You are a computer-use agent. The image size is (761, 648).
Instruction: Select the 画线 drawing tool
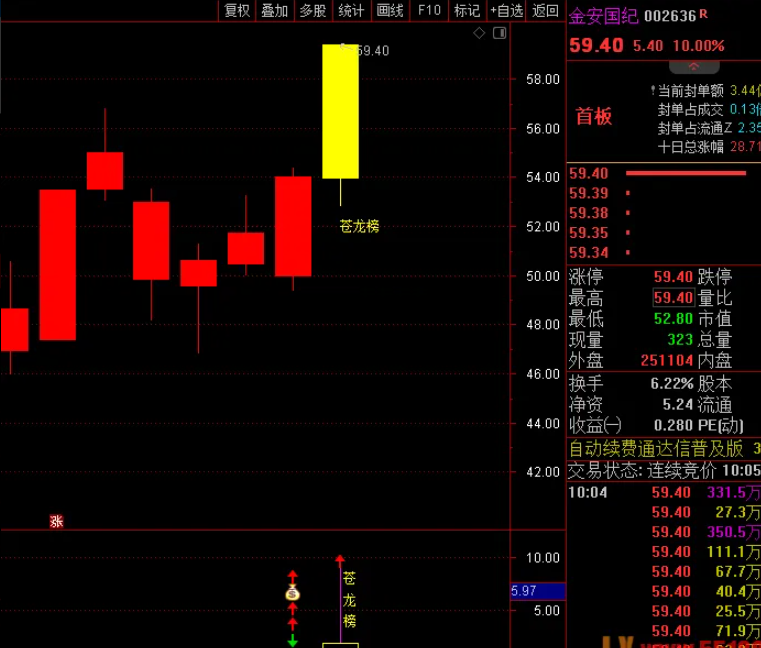coord(390,10)
